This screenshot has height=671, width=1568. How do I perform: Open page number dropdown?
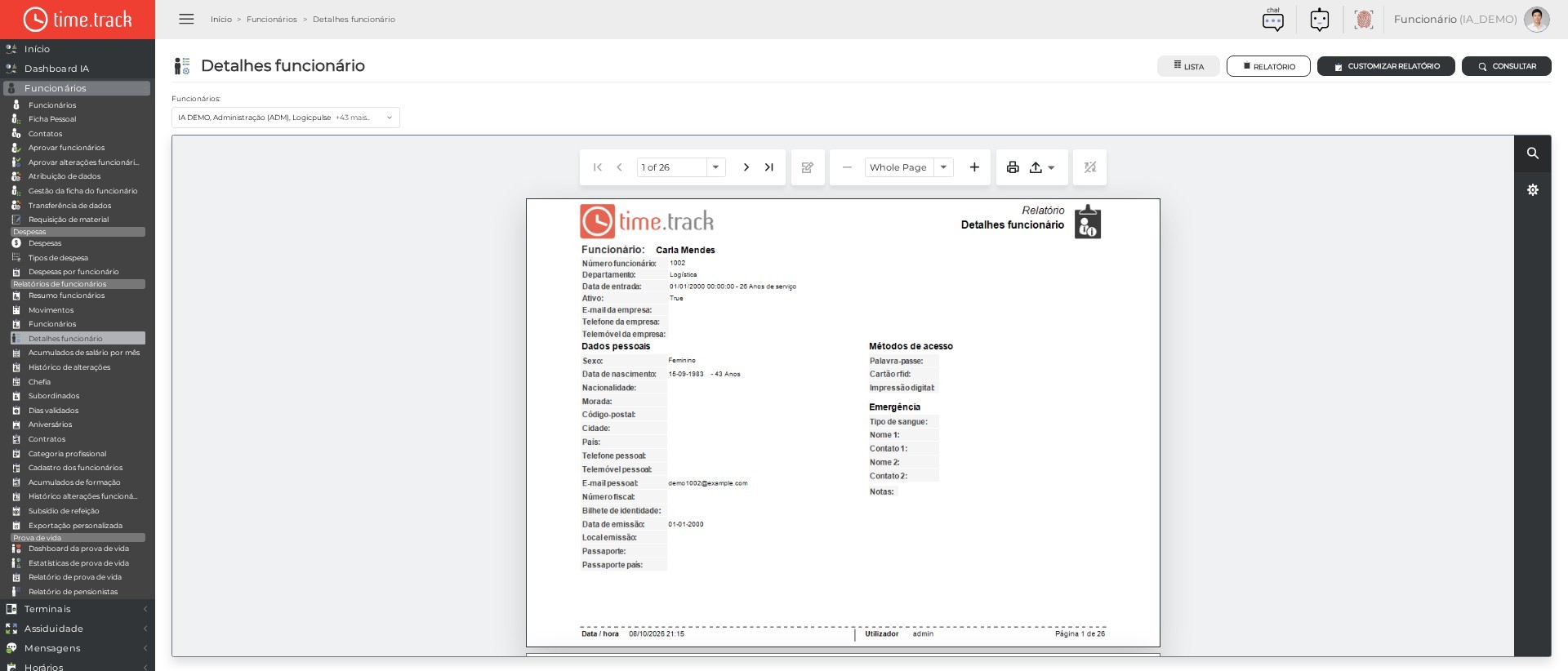pos(715,167)
